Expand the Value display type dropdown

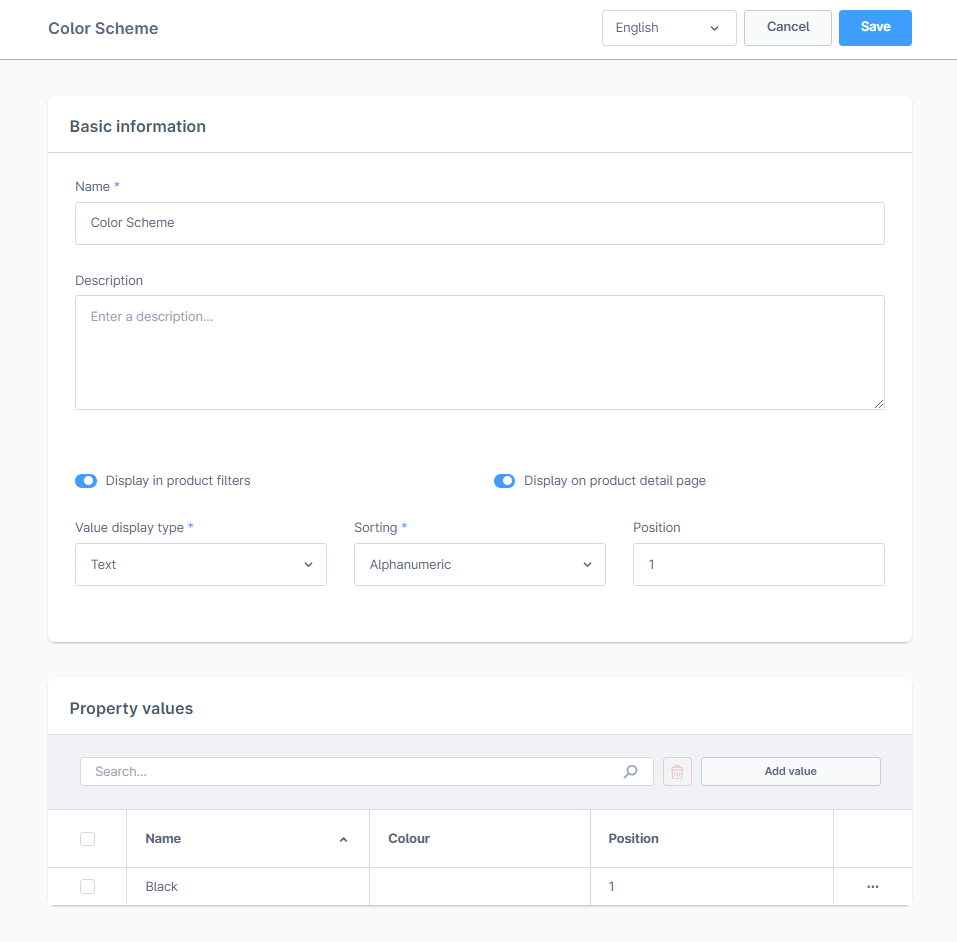pyautogui.click(x=201, y=565)
